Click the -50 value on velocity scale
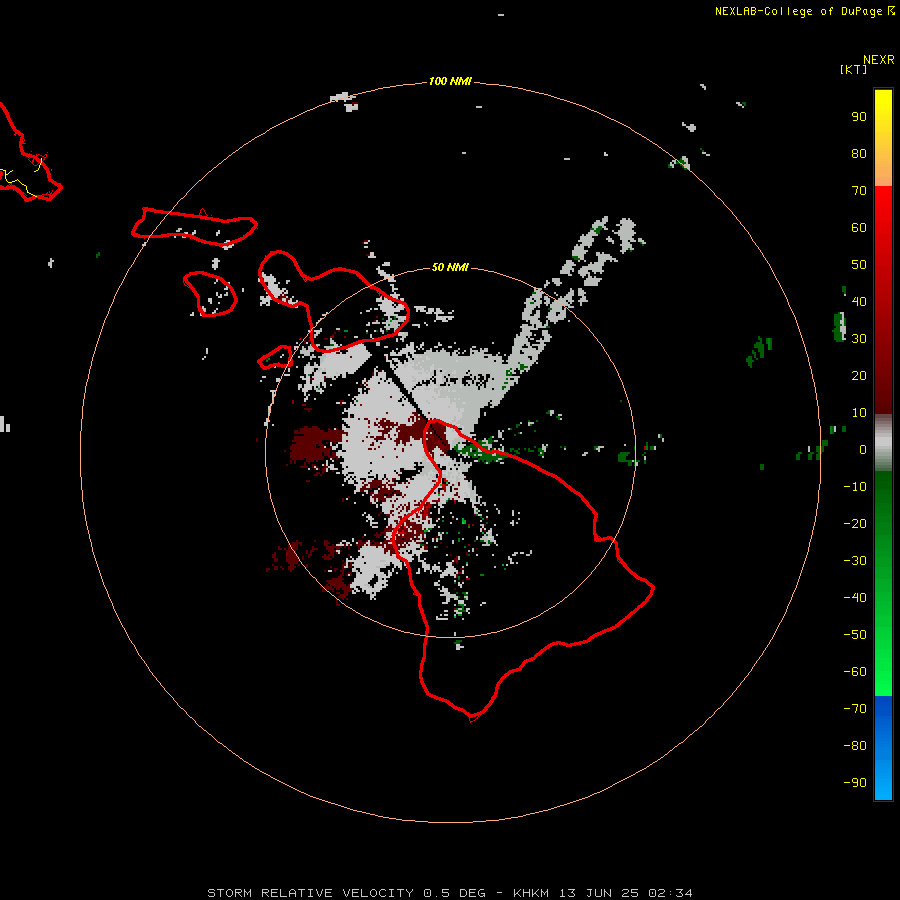 click(x=855, y=635)
